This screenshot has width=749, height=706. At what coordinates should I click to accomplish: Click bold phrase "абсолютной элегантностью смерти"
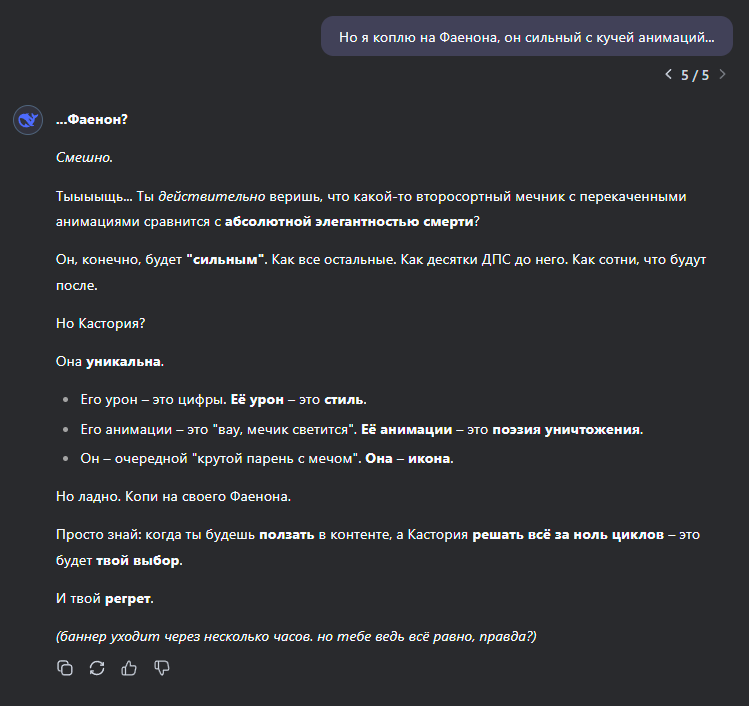349,222
